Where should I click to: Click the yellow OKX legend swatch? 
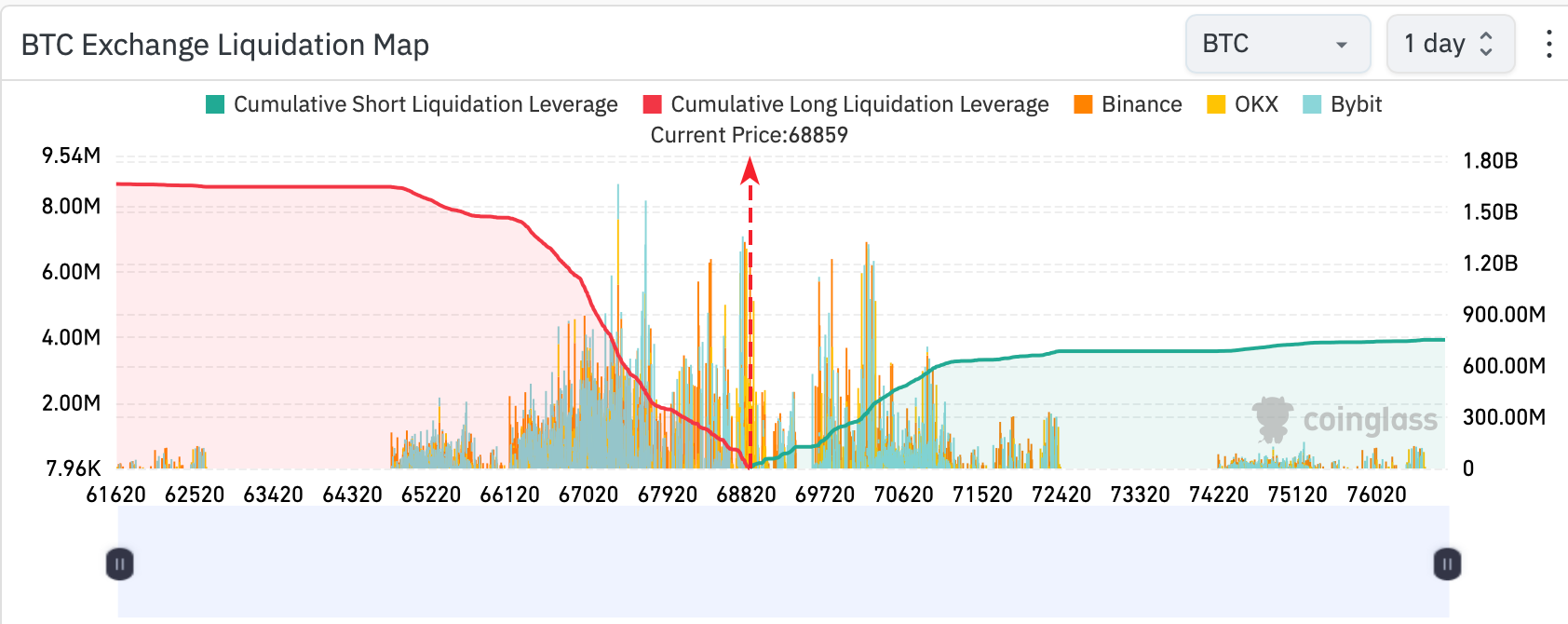(1216, 104)
